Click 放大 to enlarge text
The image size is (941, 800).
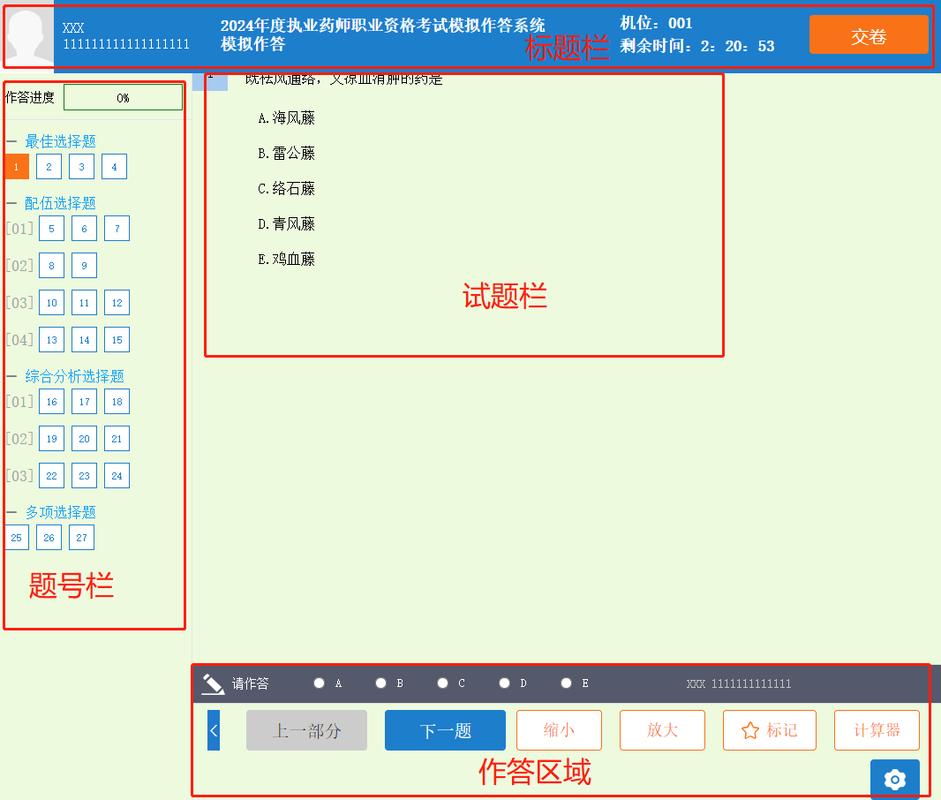tap(662, 730)
